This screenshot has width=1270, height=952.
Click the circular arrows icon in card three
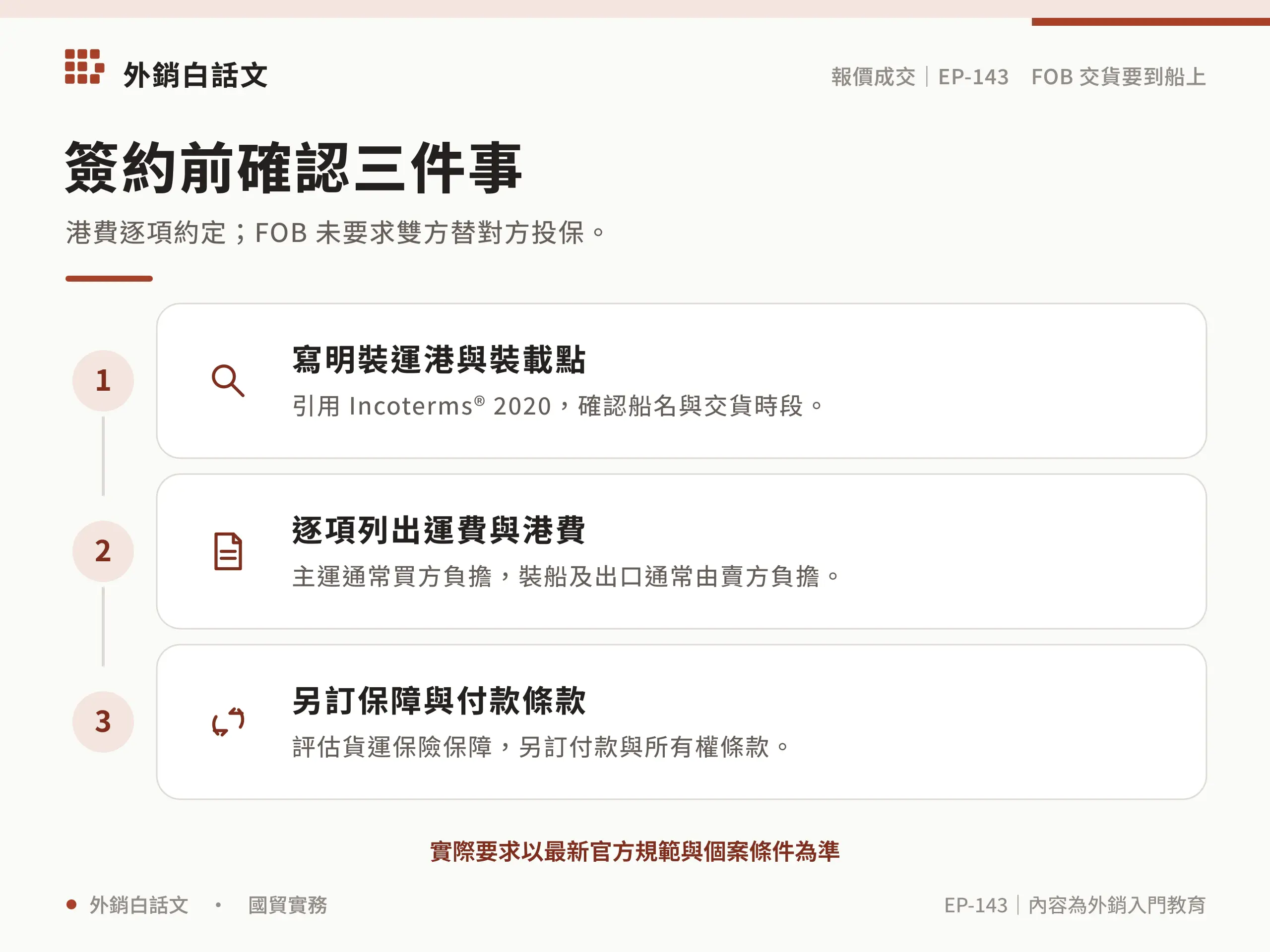click(x=228, y=722)
